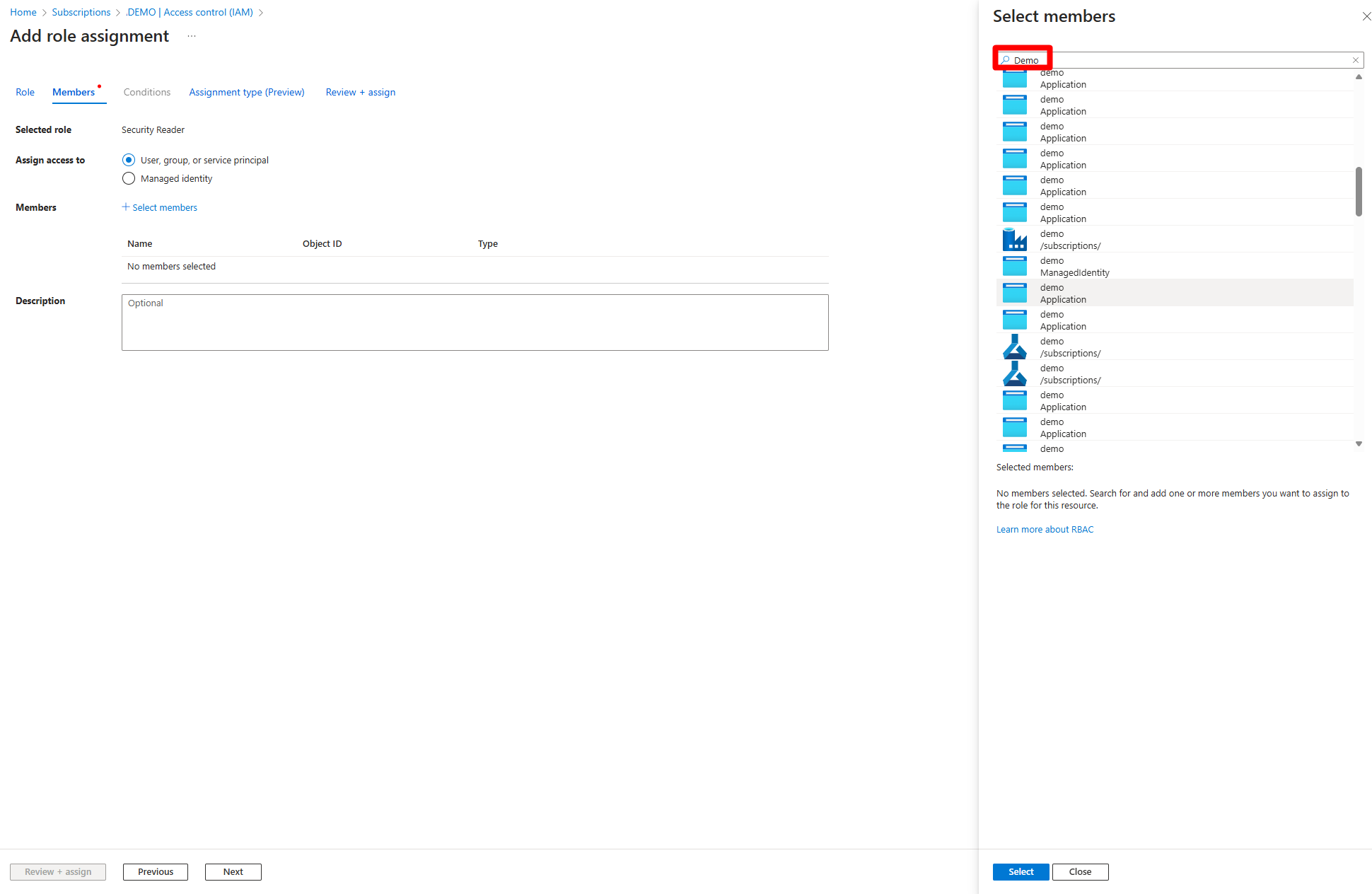Click the results list scroll-down arrow
Viewport: 1372px width, 894px height.
pos(1359,443)
